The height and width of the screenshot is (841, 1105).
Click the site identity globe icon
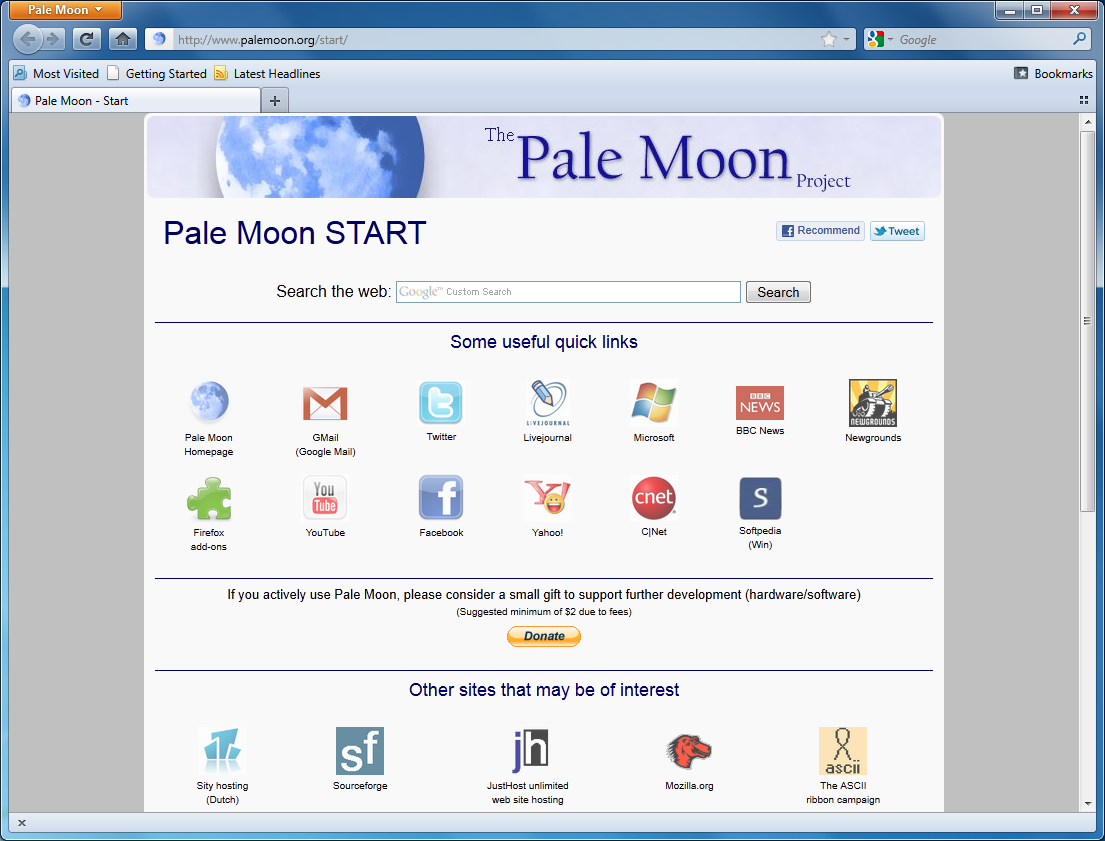159,39
